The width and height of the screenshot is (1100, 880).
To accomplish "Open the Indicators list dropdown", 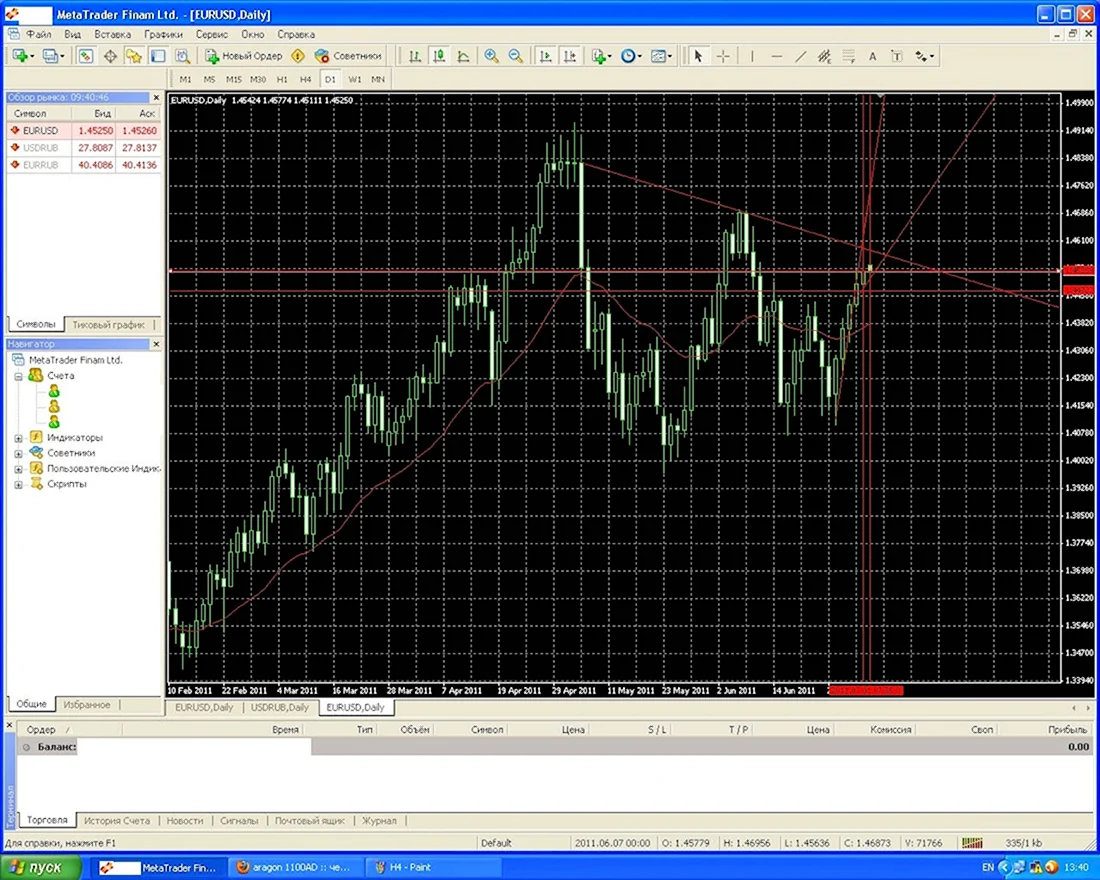I will pos(601,56).
